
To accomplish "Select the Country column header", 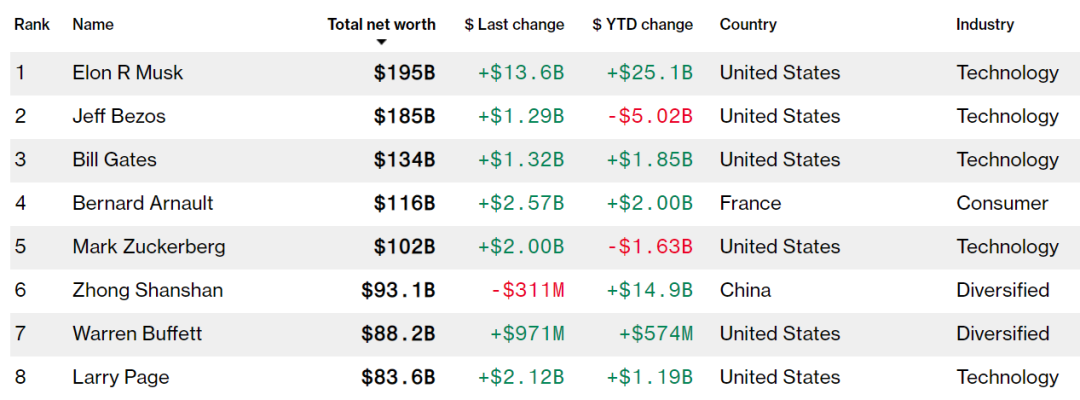I will coord(748,25).
